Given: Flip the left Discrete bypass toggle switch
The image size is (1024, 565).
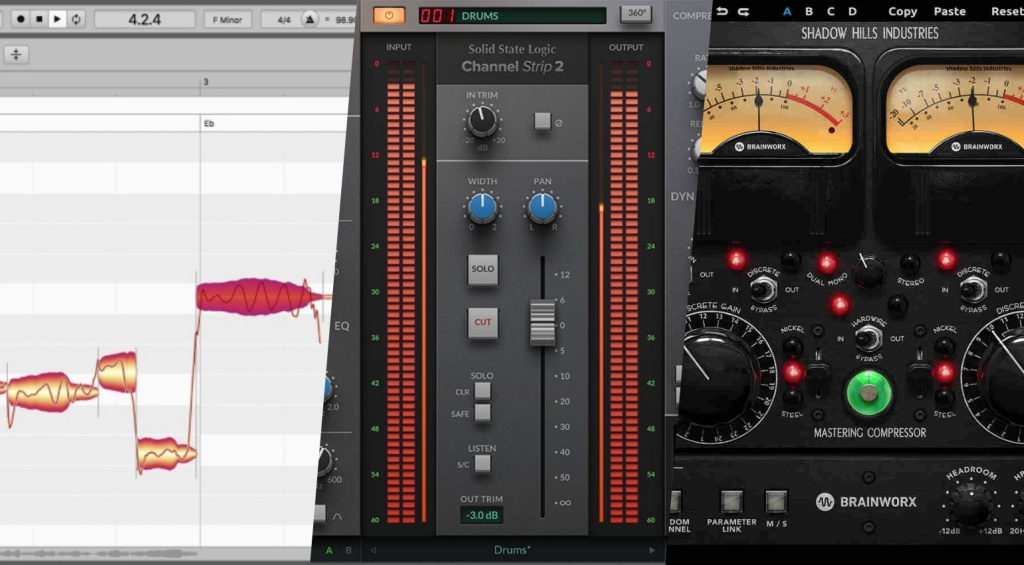Looking at the screenshot, I should (763, 289).
